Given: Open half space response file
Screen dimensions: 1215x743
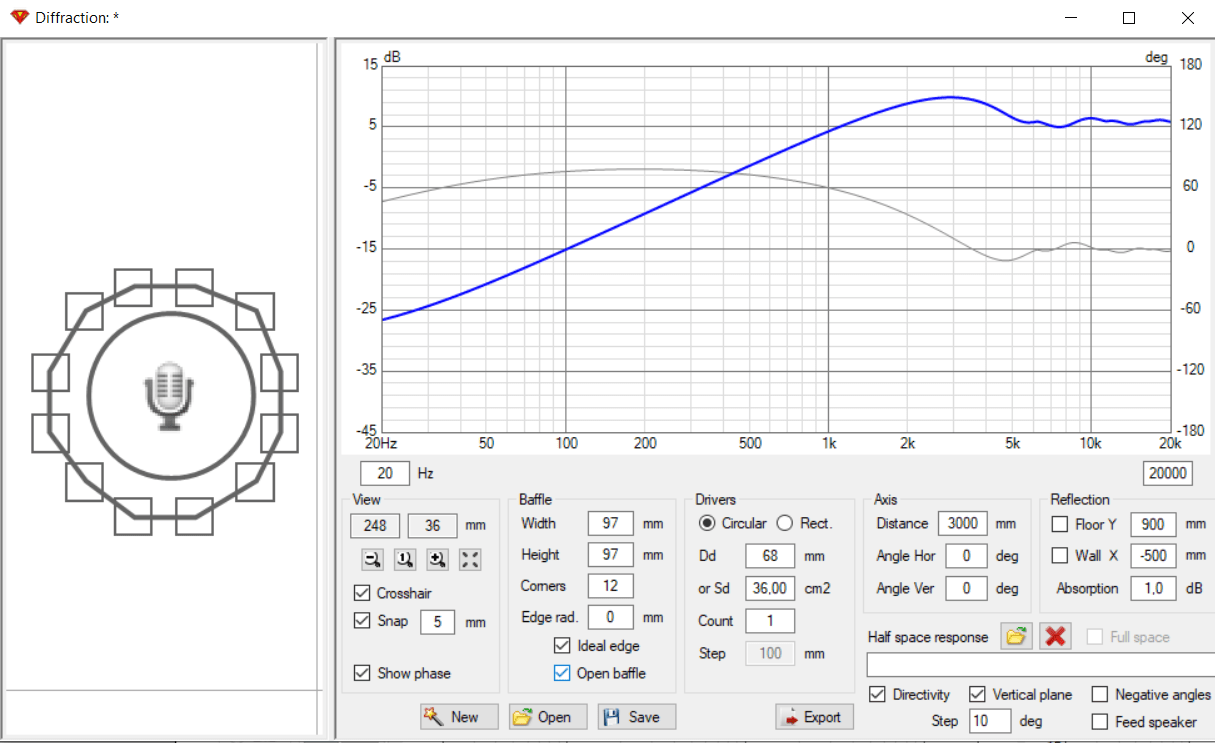Looking at the screenshot, I should pyautogui.click(x=1017, y=637).
